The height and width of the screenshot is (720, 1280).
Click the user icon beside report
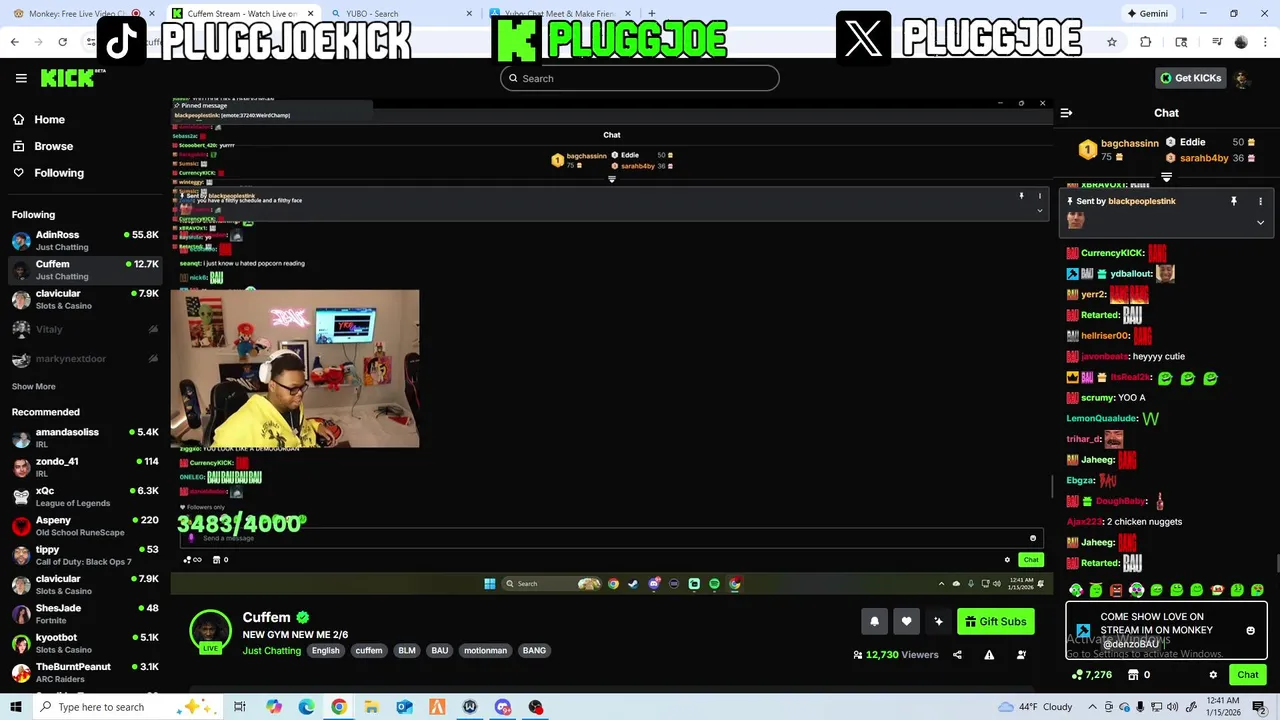click(1021, 655)
